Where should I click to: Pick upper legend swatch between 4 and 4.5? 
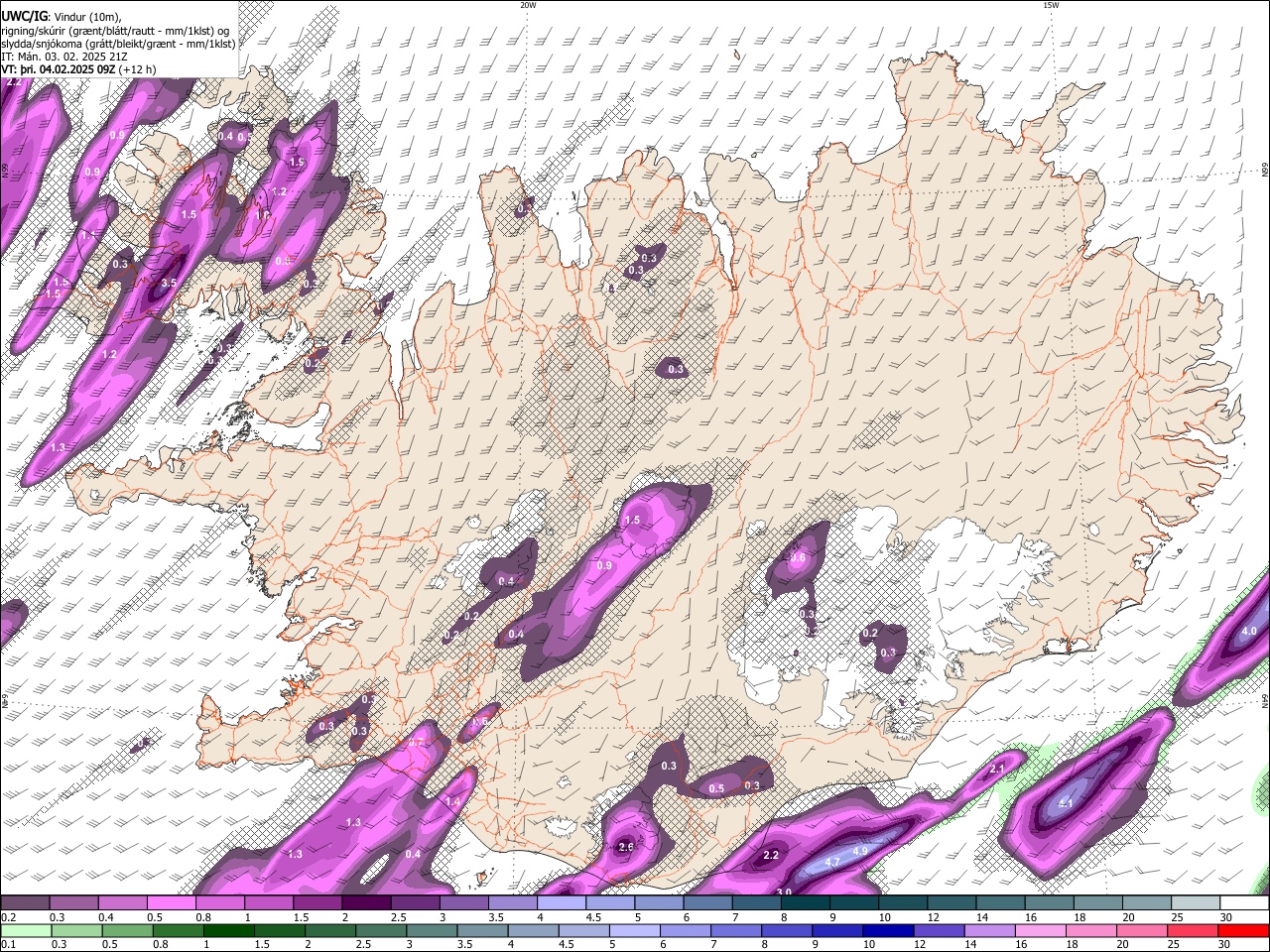[x=561, y=902]
